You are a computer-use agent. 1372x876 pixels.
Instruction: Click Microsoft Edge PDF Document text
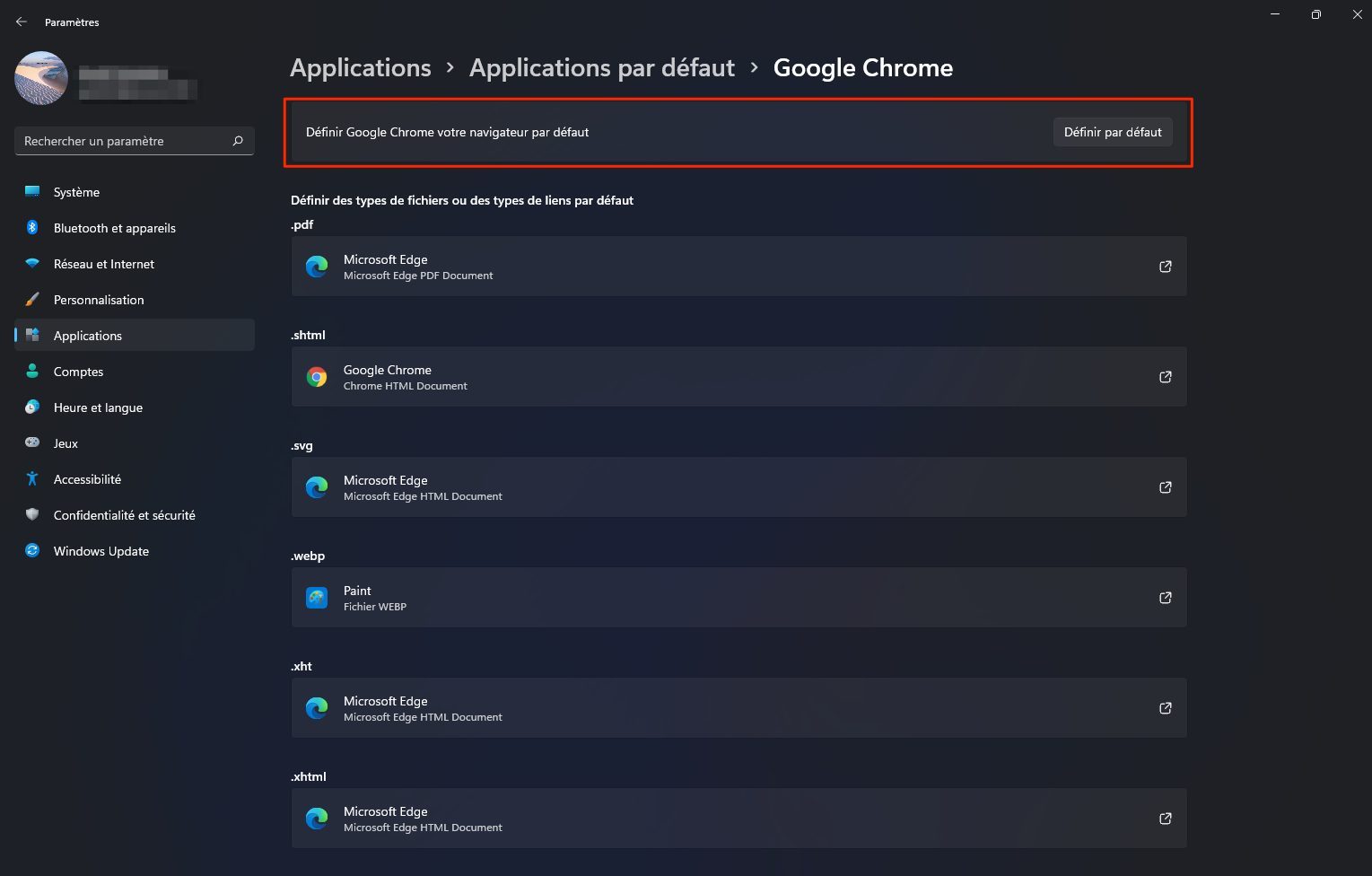[418, 276]
